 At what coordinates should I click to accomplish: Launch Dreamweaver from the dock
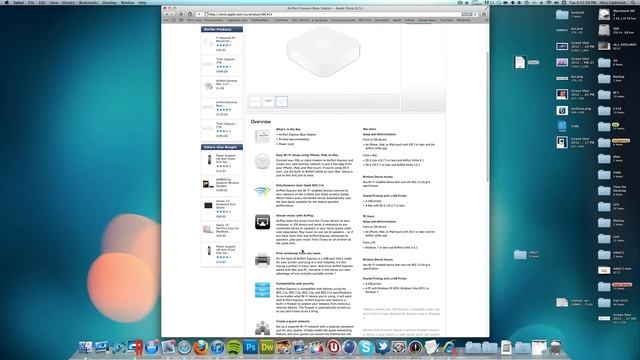tap(267, 347)
